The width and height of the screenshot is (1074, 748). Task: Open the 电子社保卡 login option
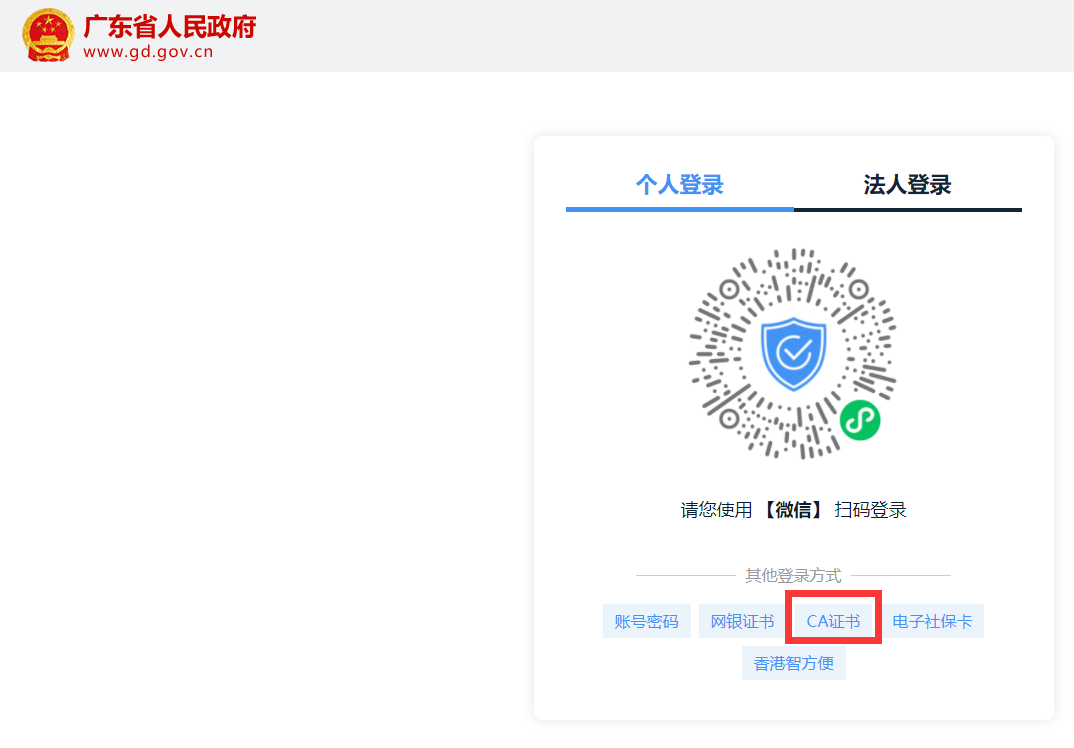(932, 622)
